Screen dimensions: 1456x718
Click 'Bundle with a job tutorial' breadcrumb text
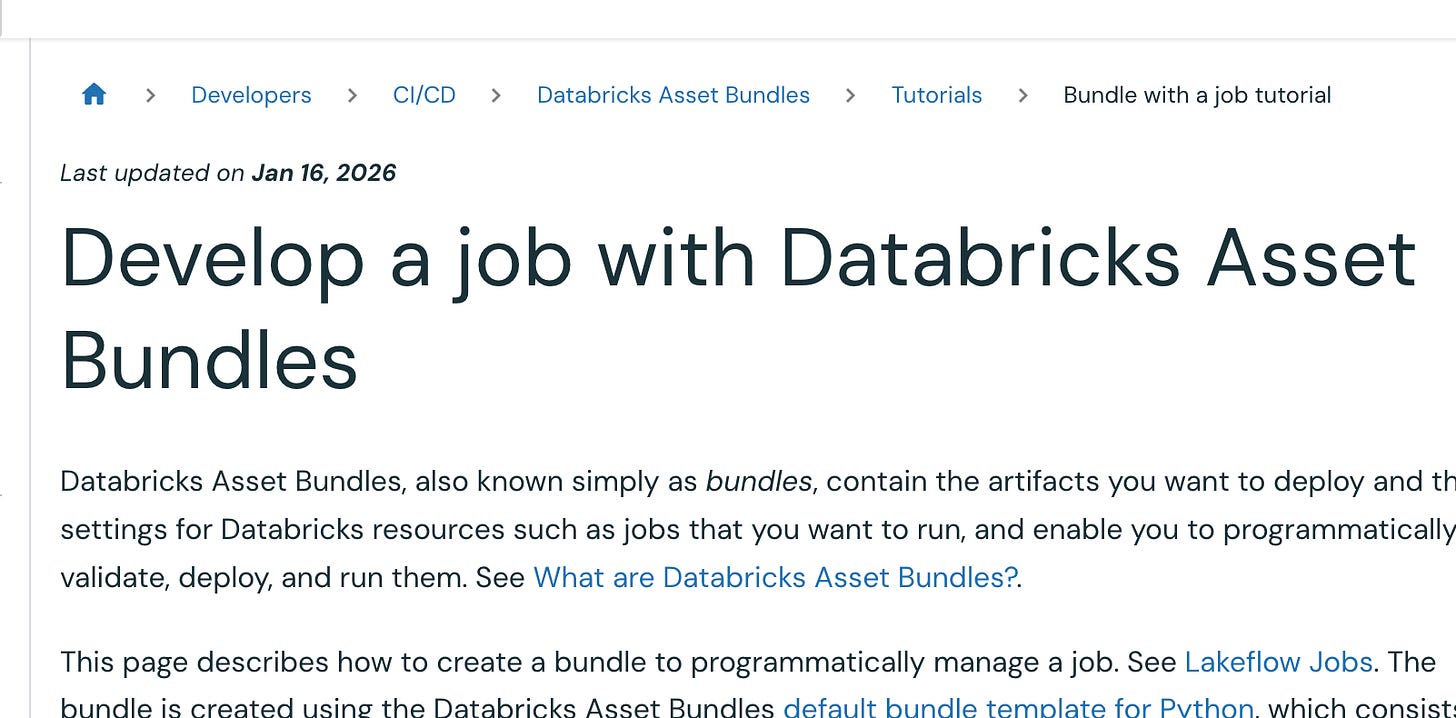(x=1197, y=95)
